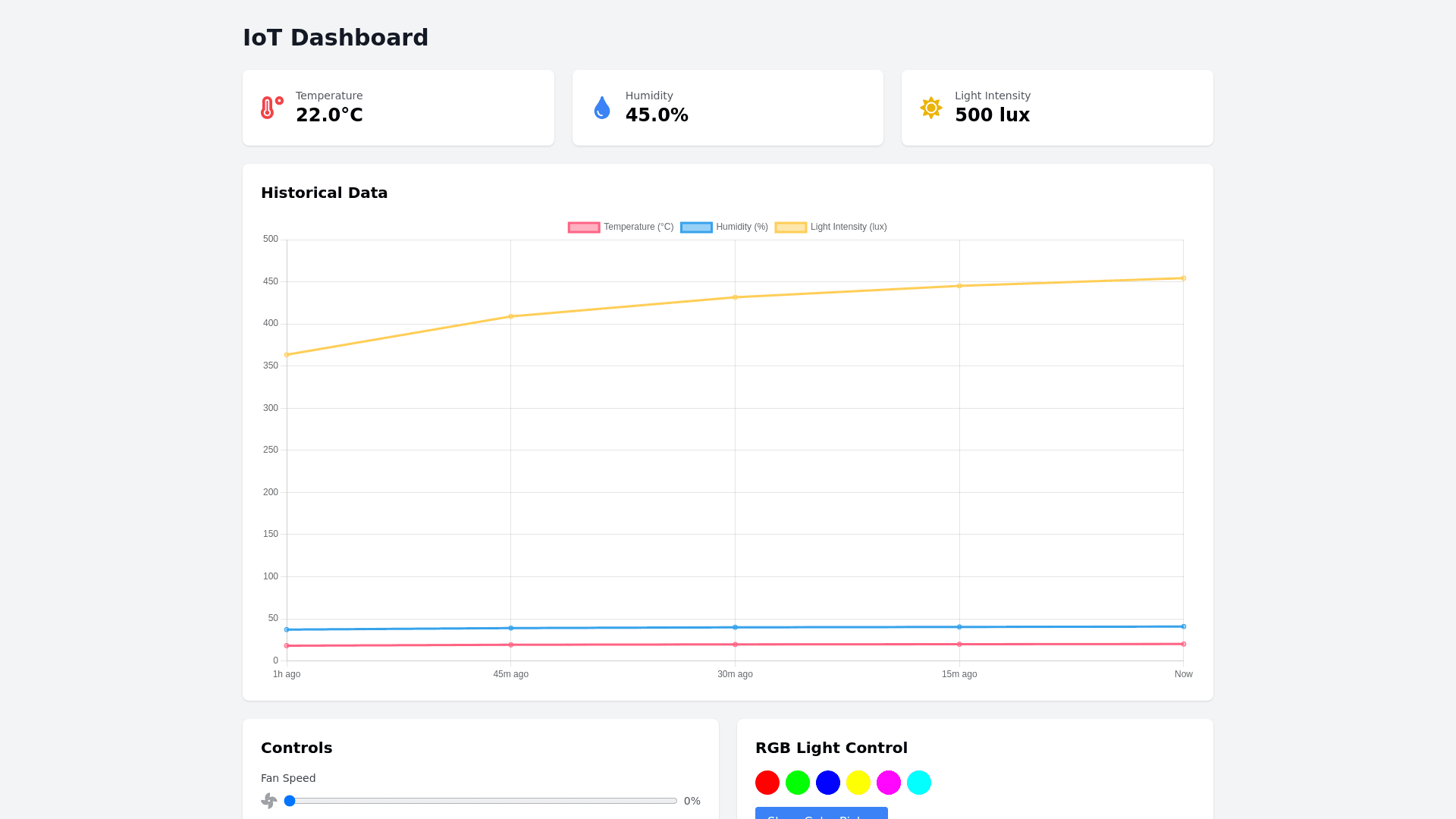
Task: Select the green color swatch
Action: (797, 783)
